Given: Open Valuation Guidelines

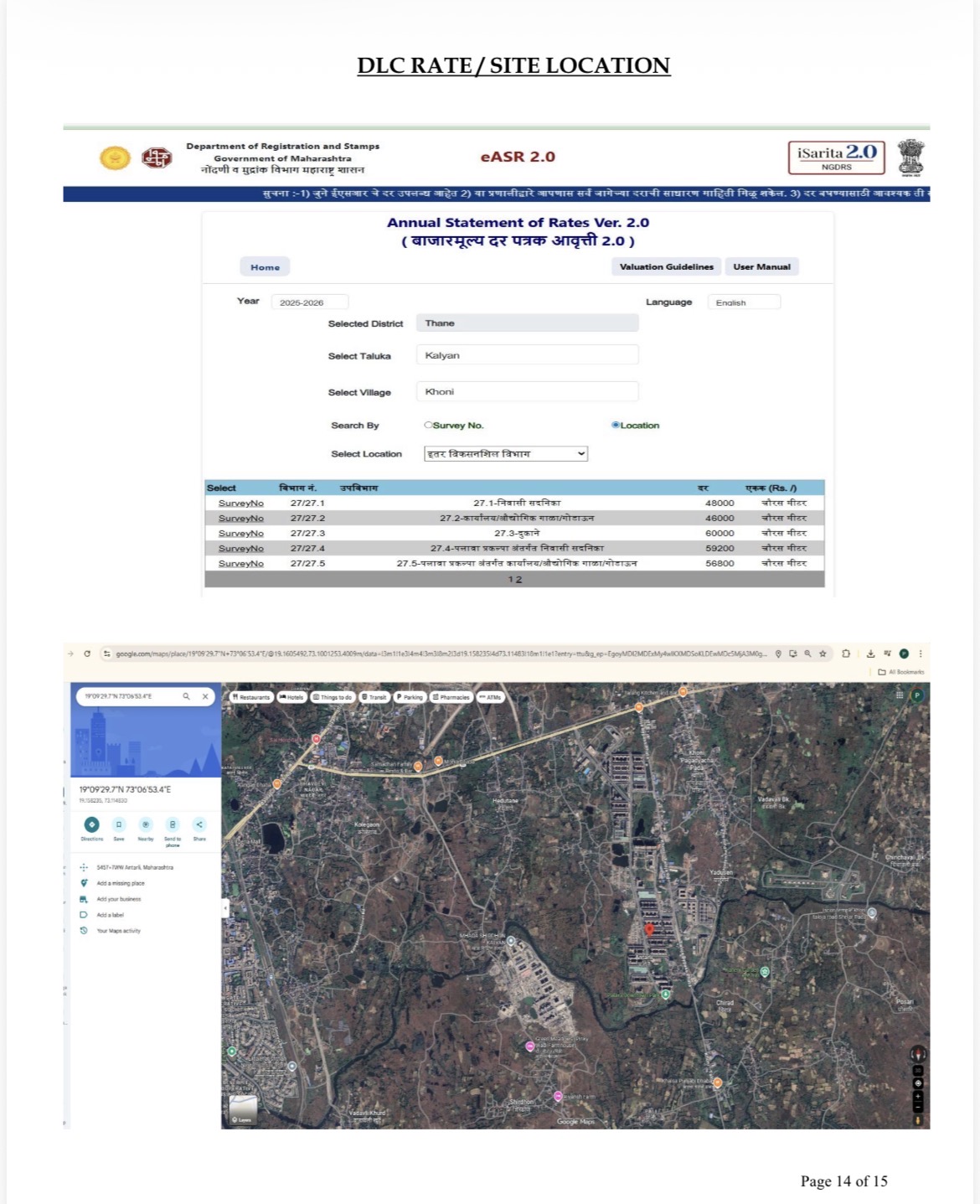Looking at the screenshot, I should [x=666, y=266].
